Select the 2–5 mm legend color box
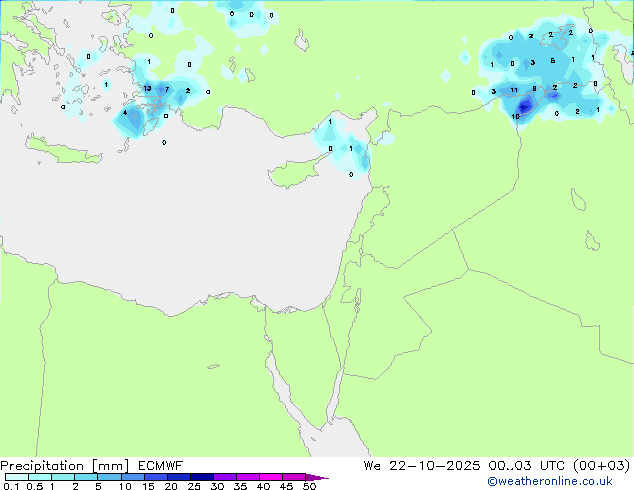634x490 pixels. (x=86, y=477)
